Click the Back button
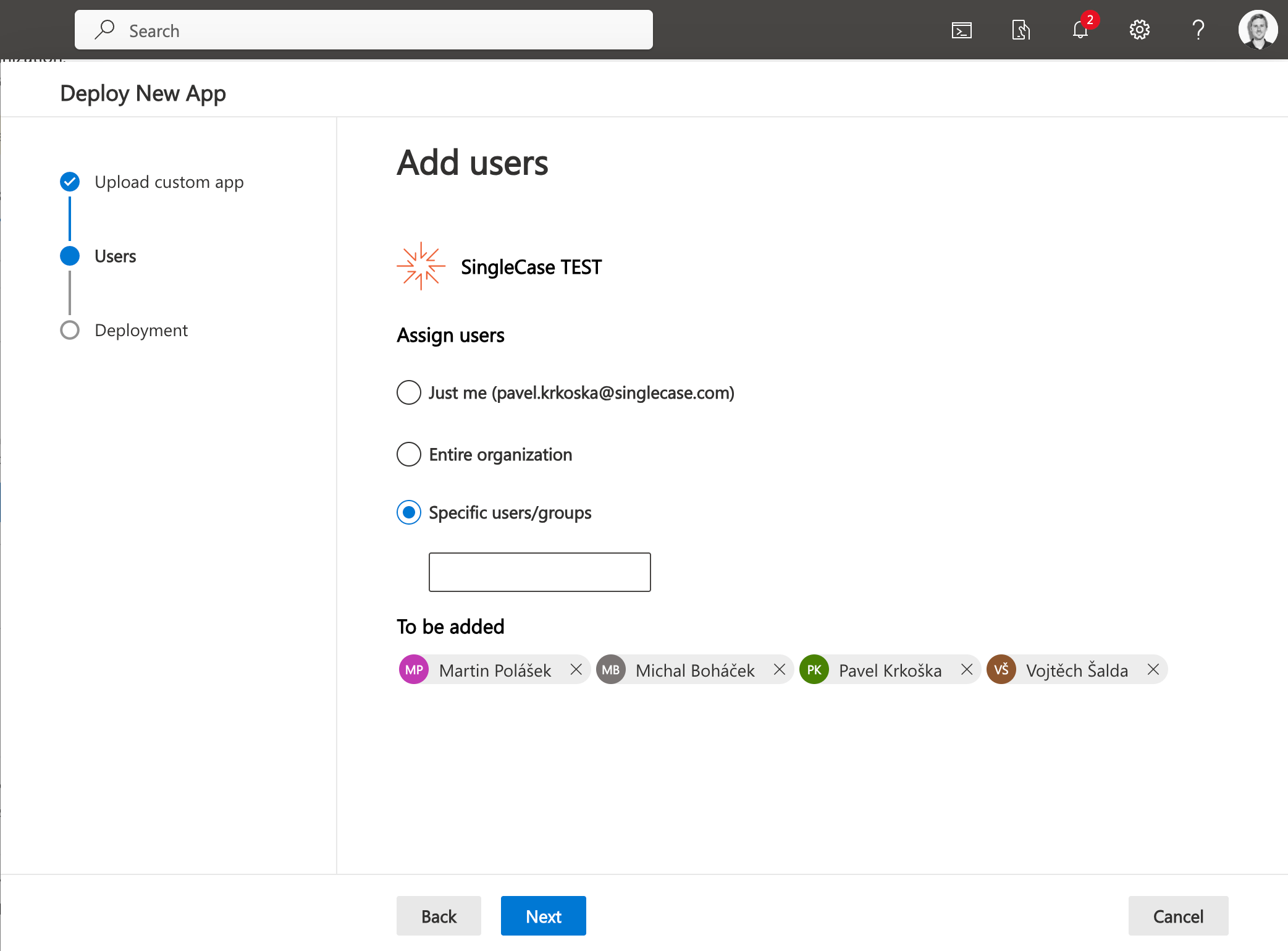The image size is (1288, 951). [x=439, y=916]
